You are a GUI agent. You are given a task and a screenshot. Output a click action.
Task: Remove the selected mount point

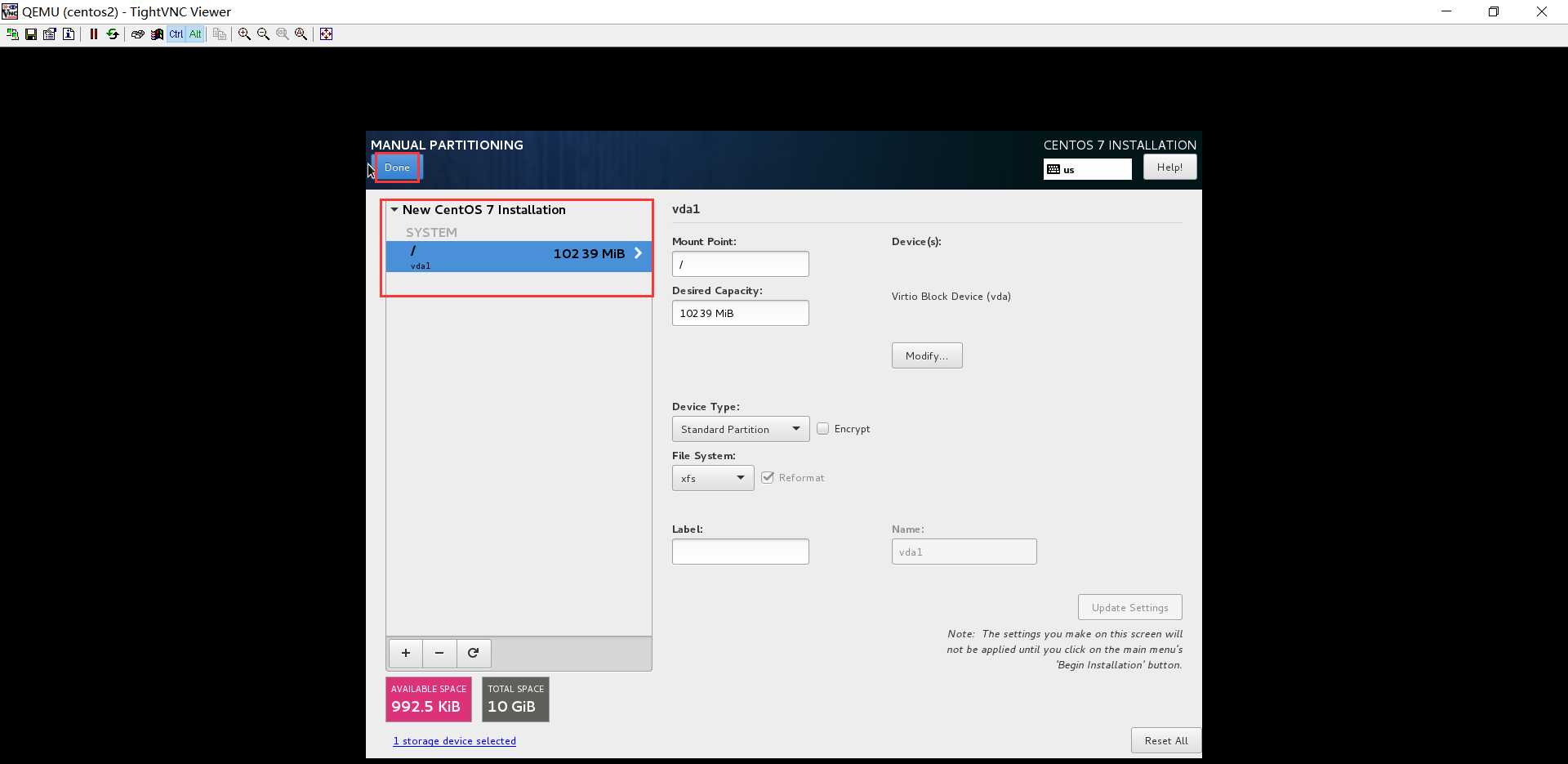[x=439, y=653]
